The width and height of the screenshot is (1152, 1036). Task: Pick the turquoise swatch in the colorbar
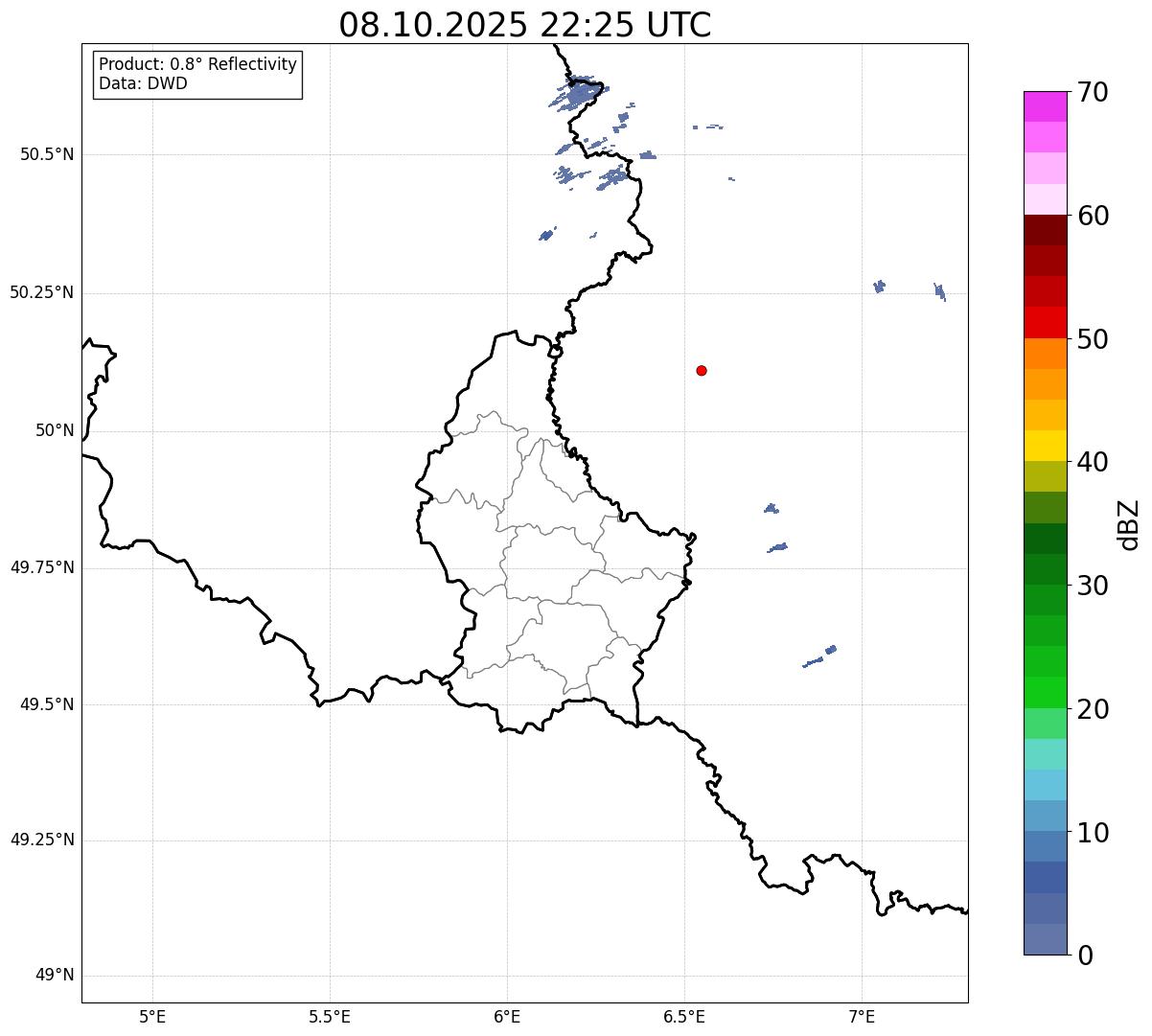[1045, 754]
